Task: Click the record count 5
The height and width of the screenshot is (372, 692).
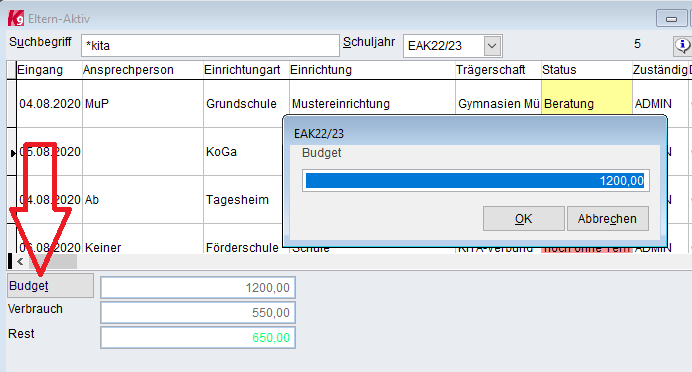Action: [x=637, y=44]
